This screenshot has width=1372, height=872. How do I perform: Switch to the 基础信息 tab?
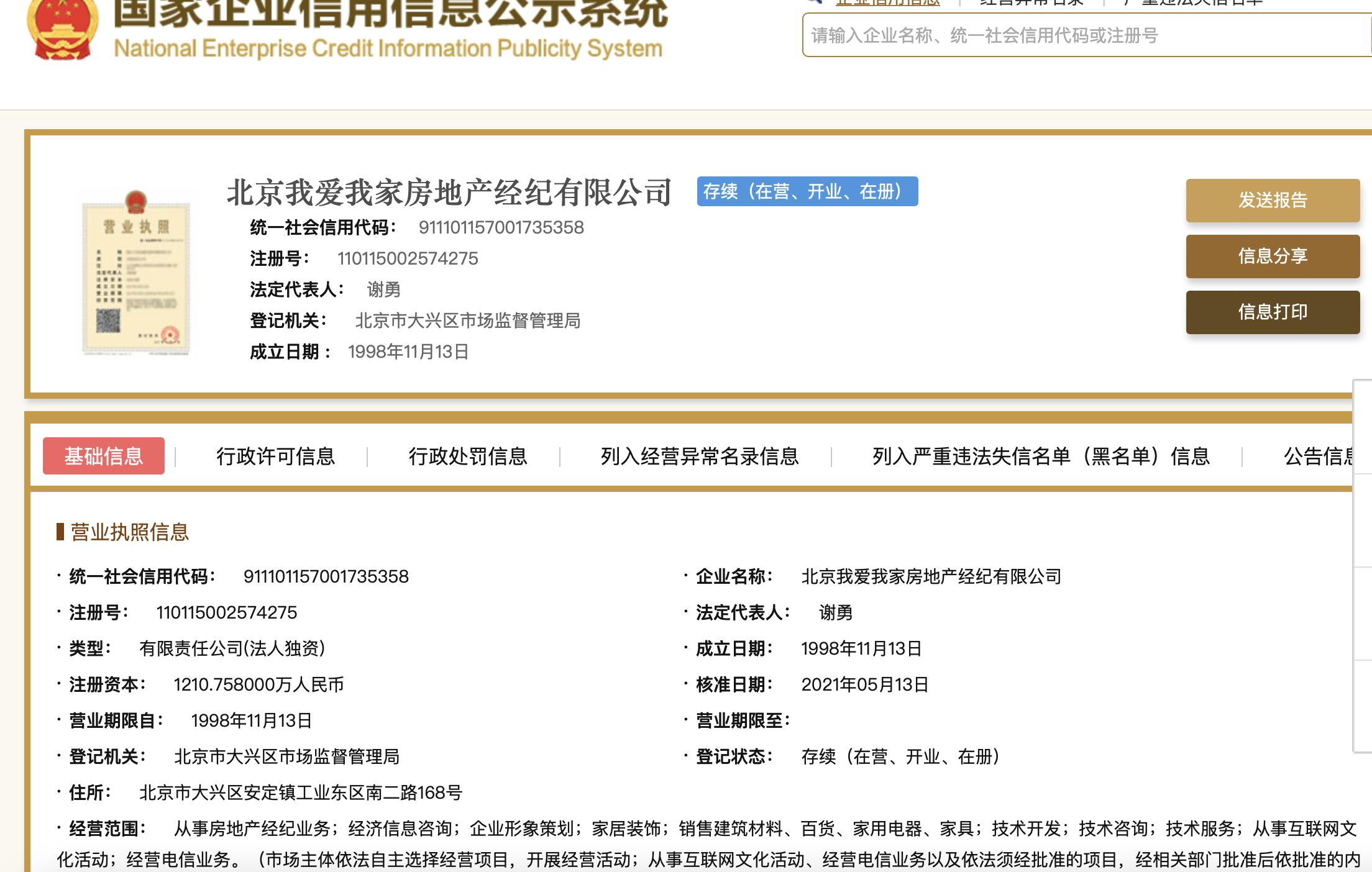103,456
